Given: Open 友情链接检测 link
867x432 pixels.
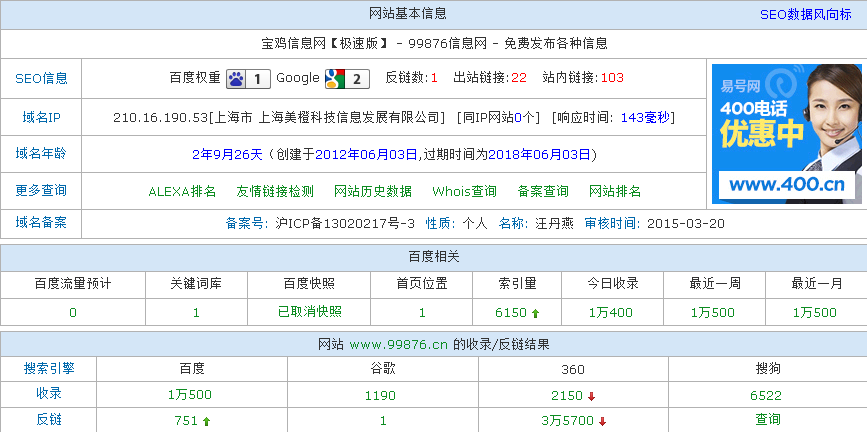Looking at the screenshot, I should tap(274, 191).
